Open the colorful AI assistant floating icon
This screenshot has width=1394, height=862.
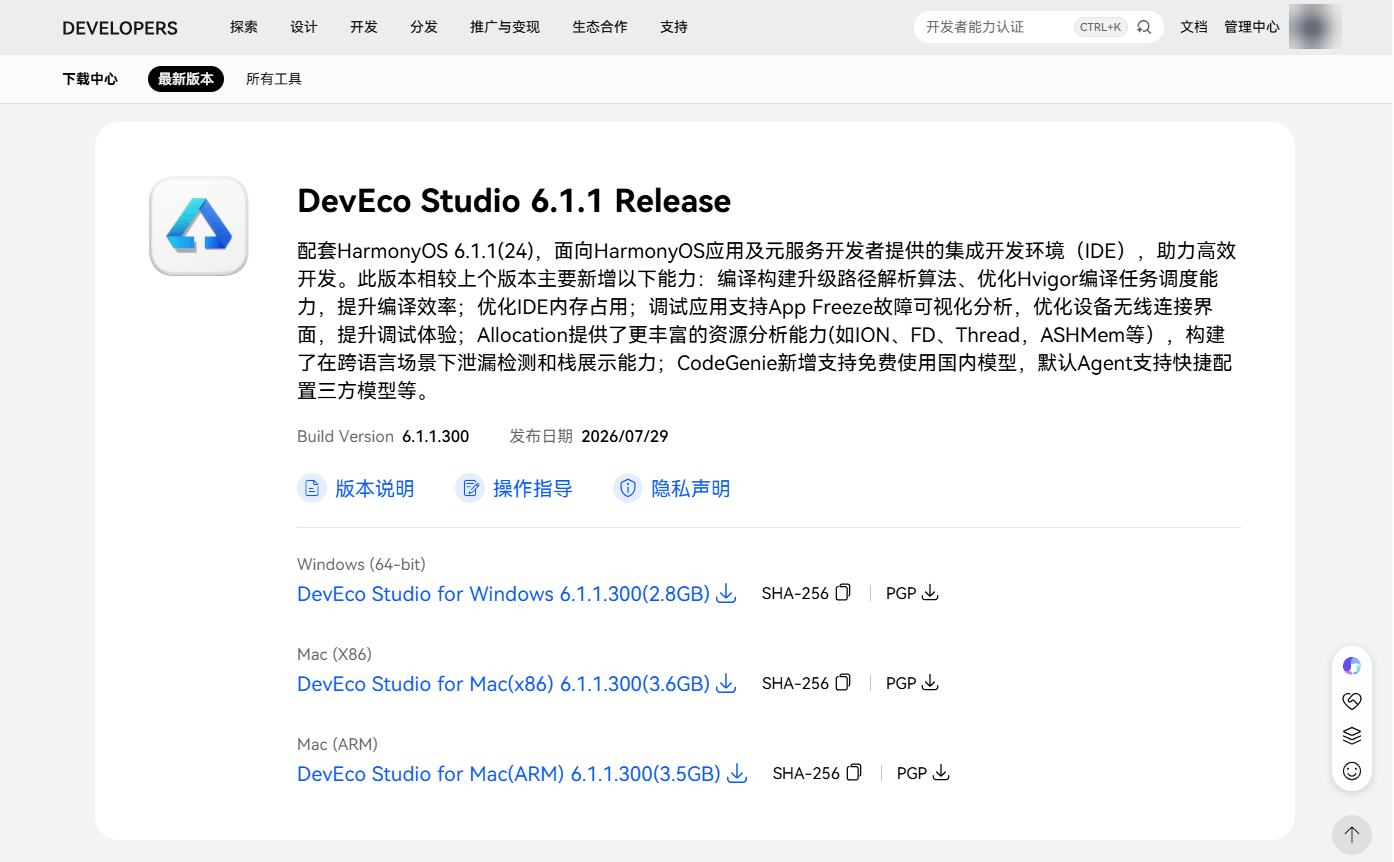(1352, 666)
